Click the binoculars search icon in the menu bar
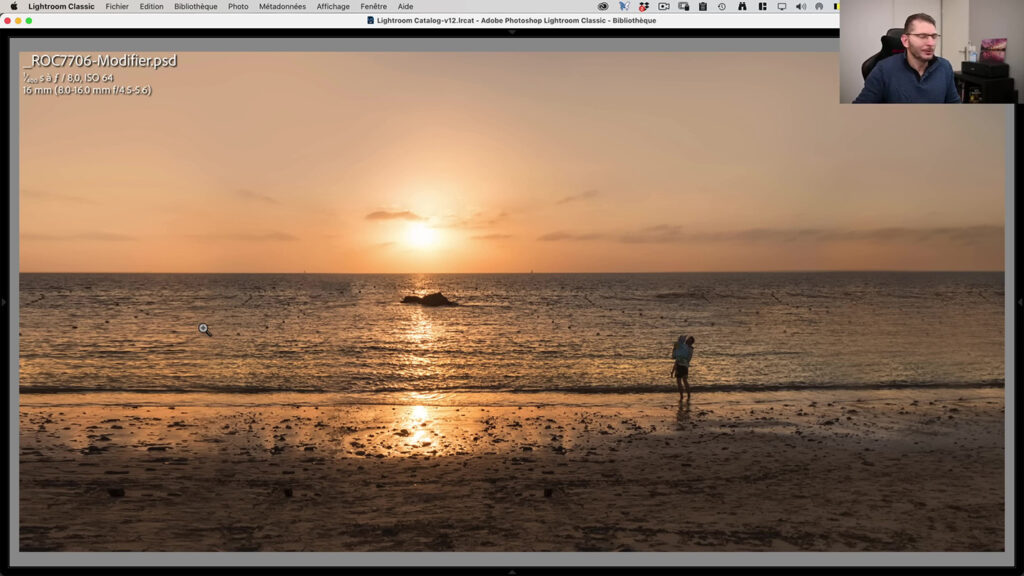1024x576 pixels. click(x=741, y=6)
